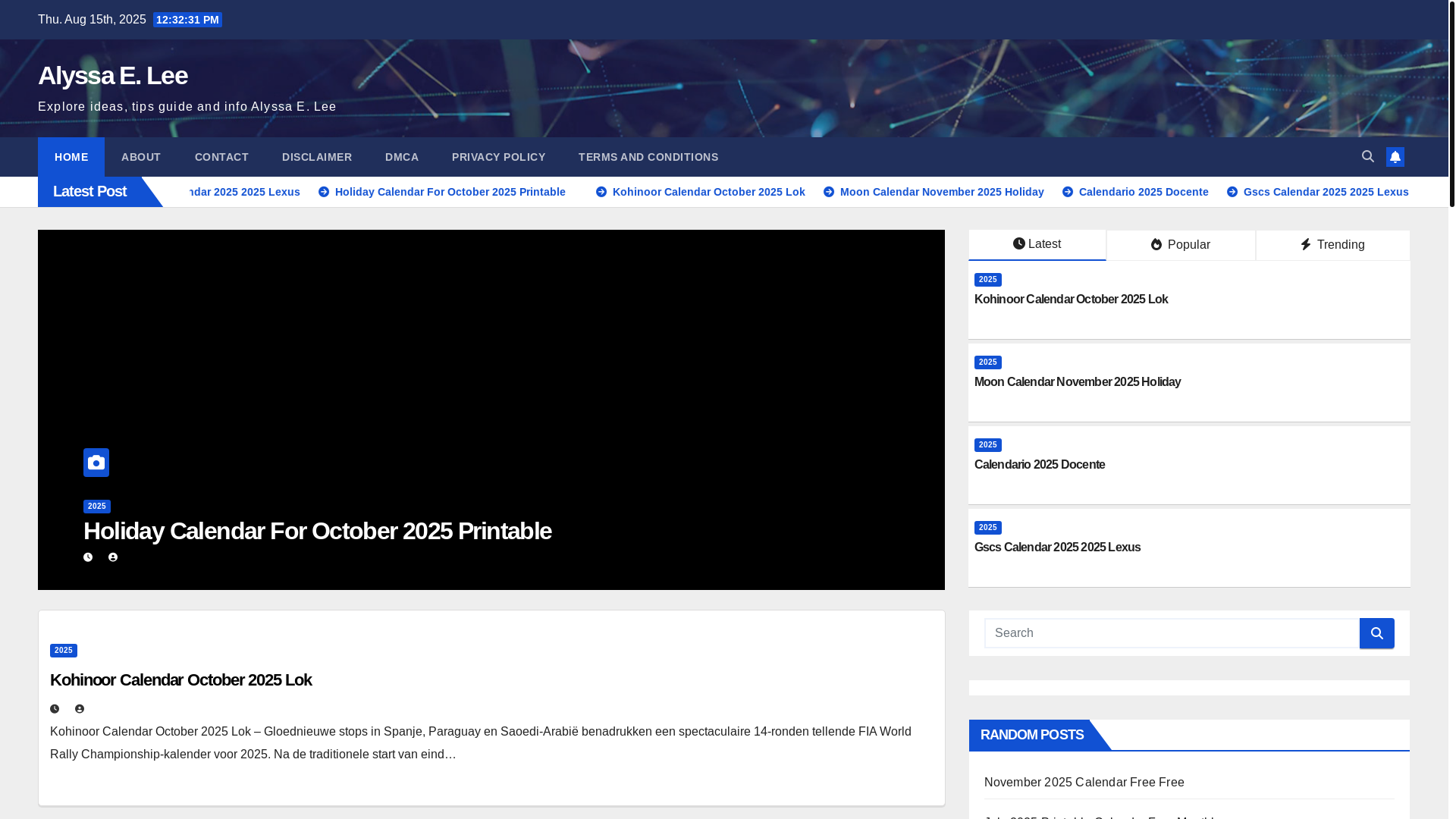Open TERMS AND CONDITIONS page
Image resolution: width=1456 pixels, height=819 pixels.
click(x=648, y=157)
